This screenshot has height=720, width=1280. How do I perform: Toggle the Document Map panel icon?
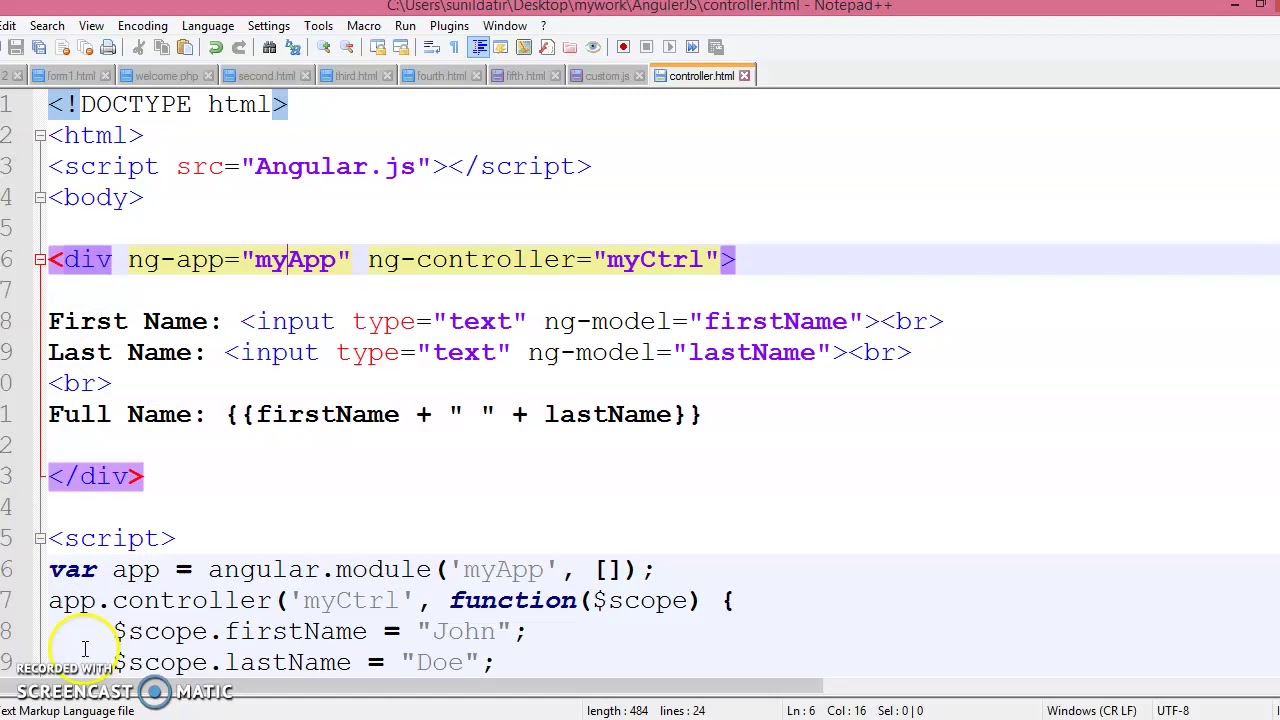tap(523, 47)
